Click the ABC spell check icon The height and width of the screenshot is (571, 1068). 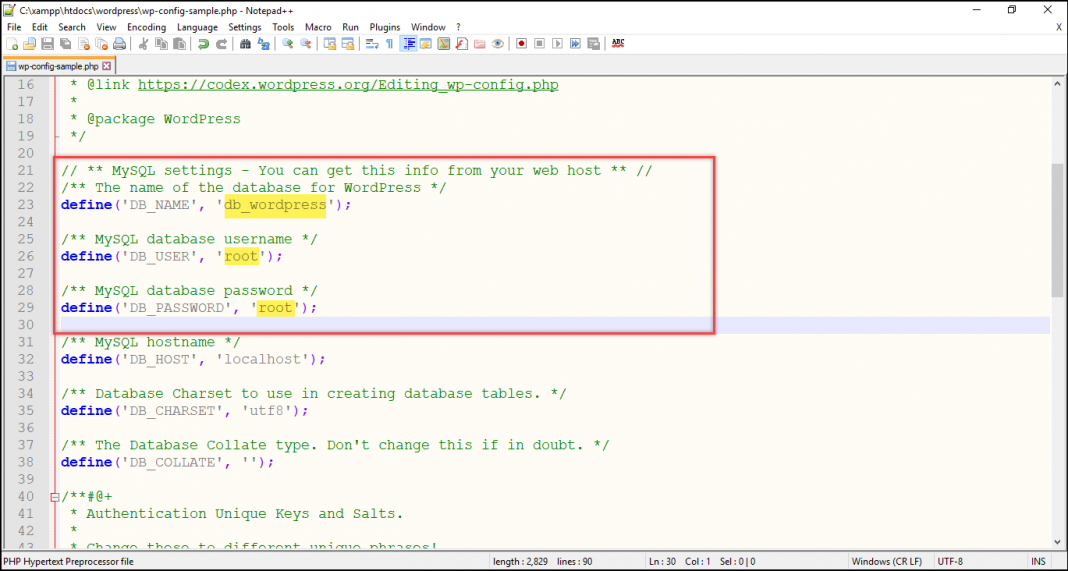point(618,44)
